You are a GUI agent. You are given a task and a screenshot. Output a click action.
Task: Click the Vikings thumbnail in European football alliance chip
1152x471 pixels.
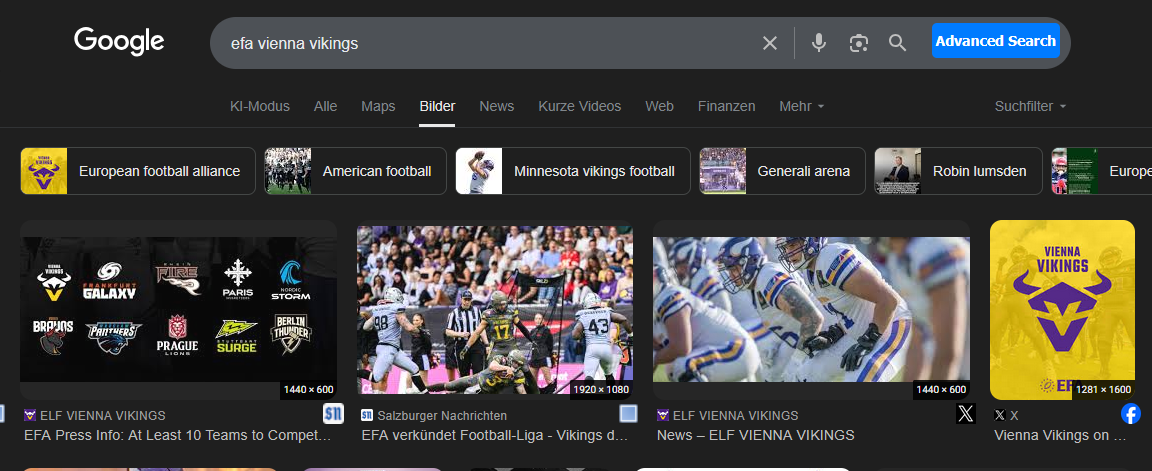pyautogui.click(x=44, y=171)
